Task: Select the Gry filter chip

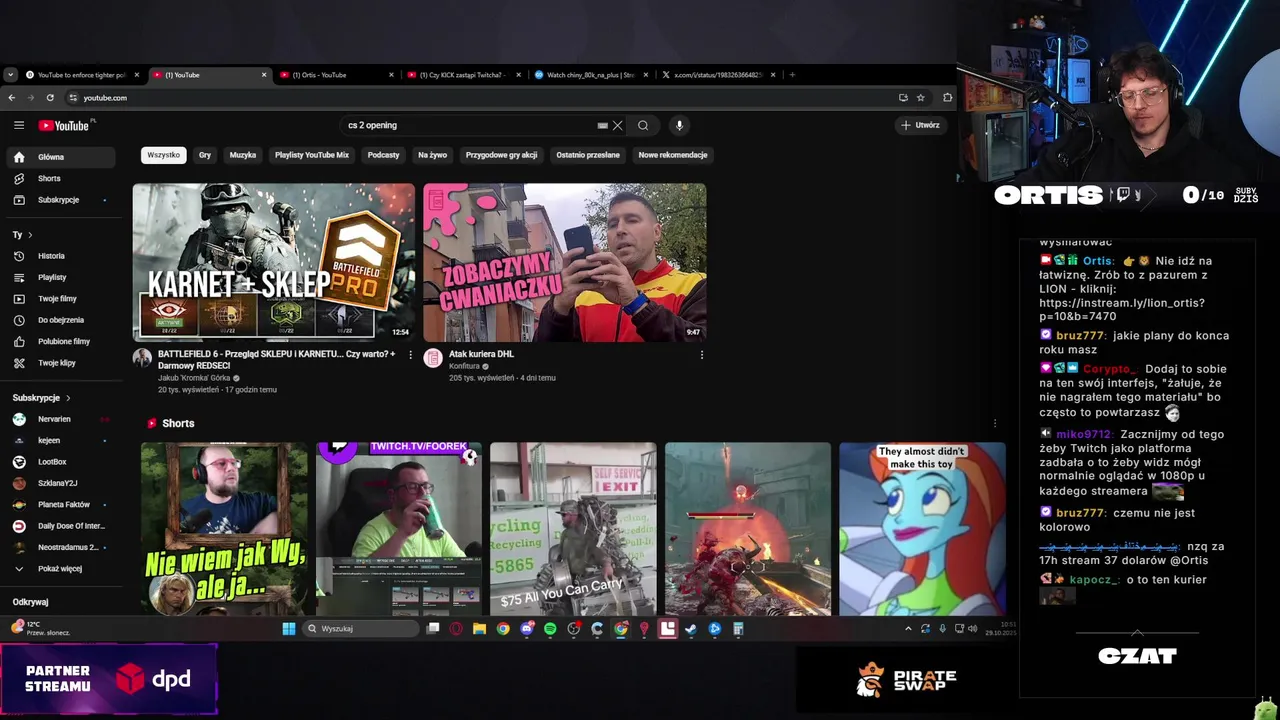Action: (x=205, y=155)
